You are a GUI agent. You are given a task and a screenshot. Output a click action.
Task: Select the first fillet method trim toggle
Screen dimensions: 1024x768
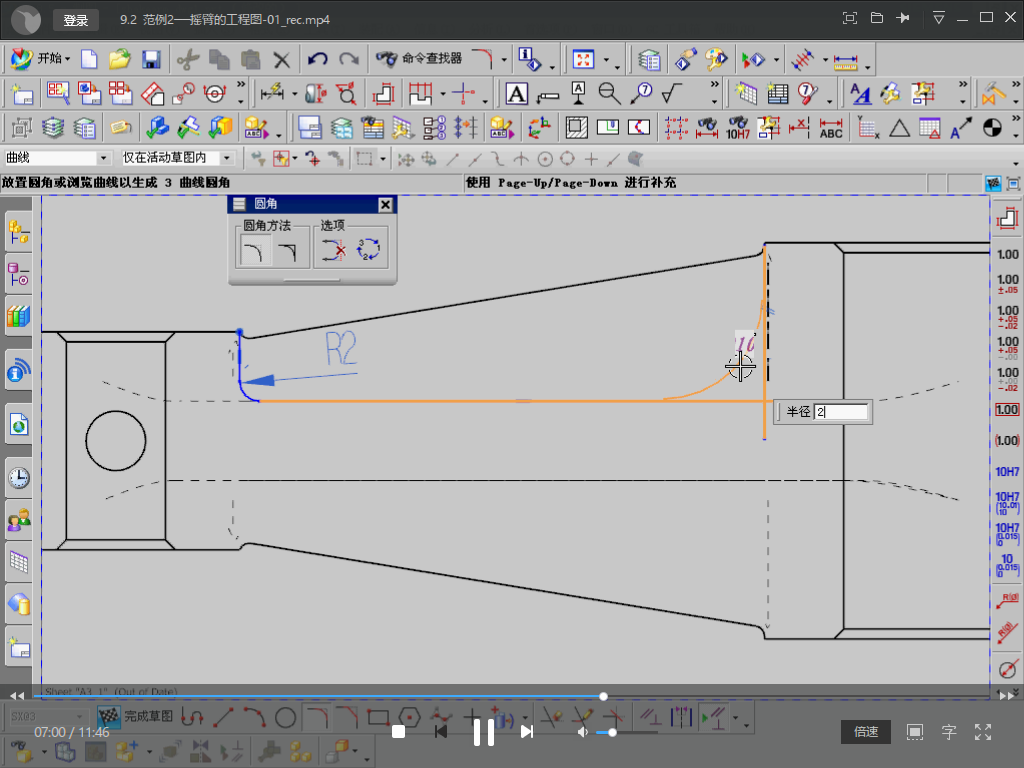click(253, 250)
